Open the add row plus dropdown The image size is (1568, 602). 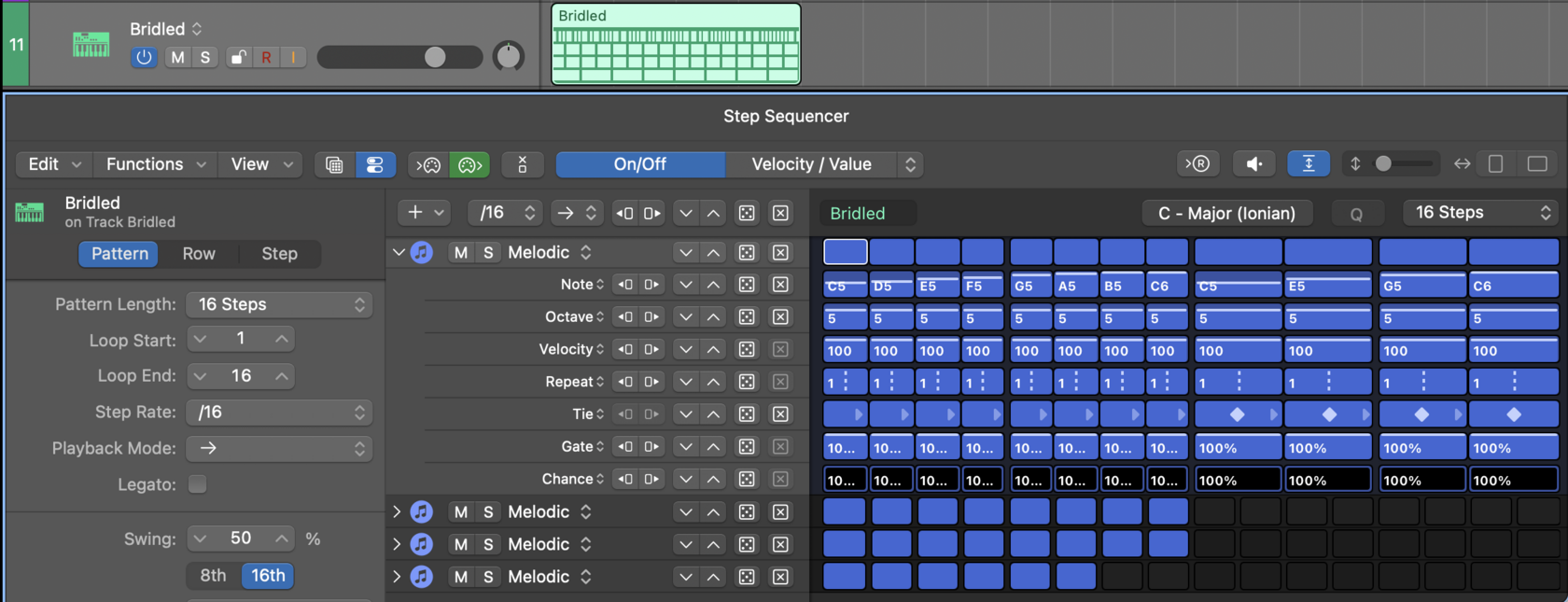[x=425, y=213]
